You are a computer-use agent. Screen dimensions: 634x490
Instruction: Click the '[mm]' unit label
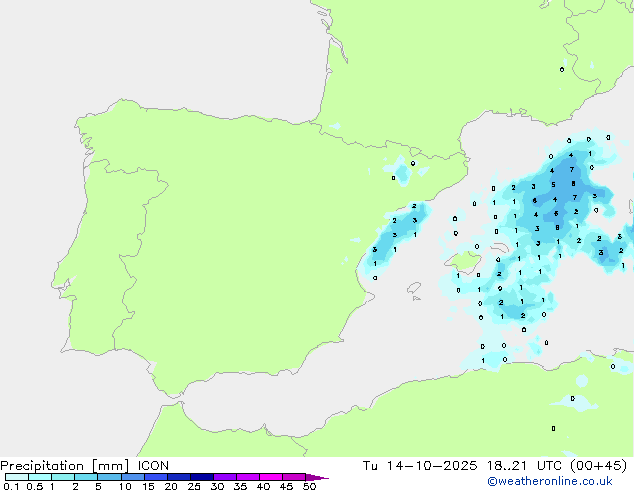pos(111,466)
